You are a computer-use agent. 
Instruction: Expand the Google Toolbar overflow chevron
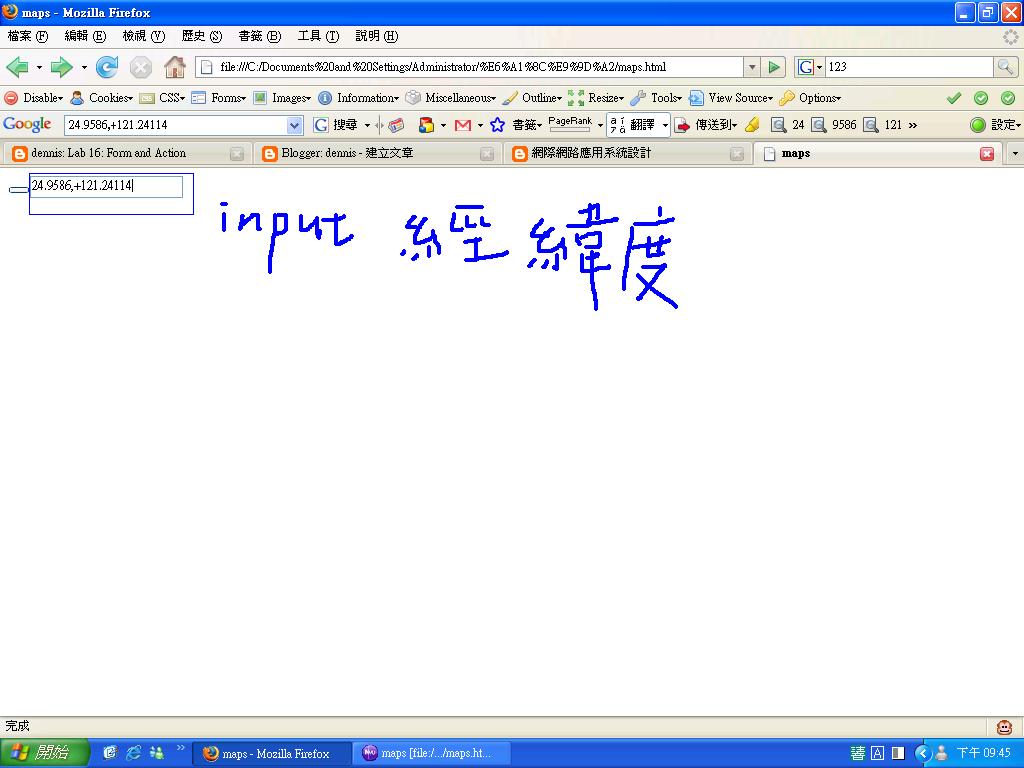pos(913,125)
